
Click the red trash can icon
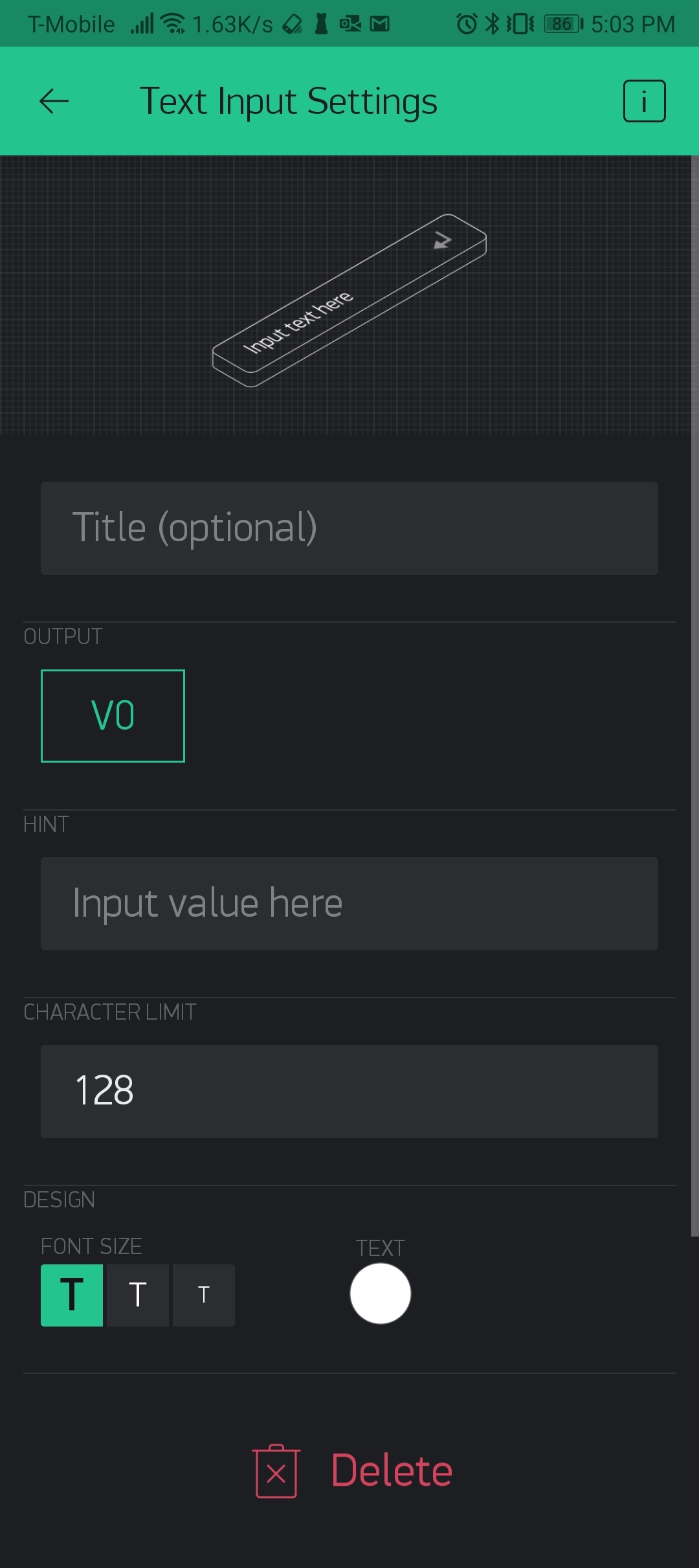(276, 1471)
